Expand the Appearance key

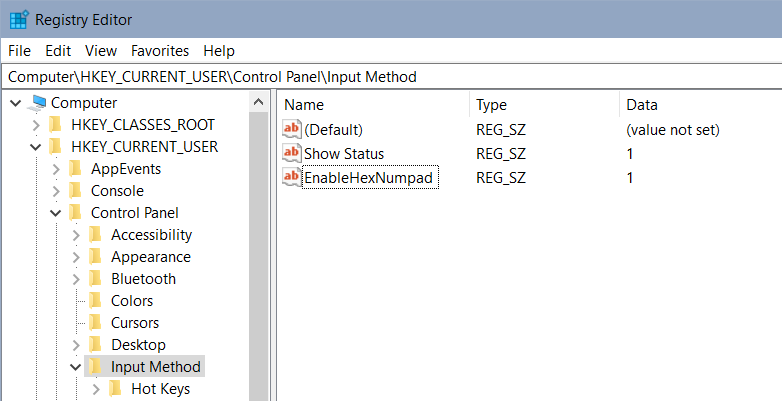pyautogui.click(x=76, y=257)
